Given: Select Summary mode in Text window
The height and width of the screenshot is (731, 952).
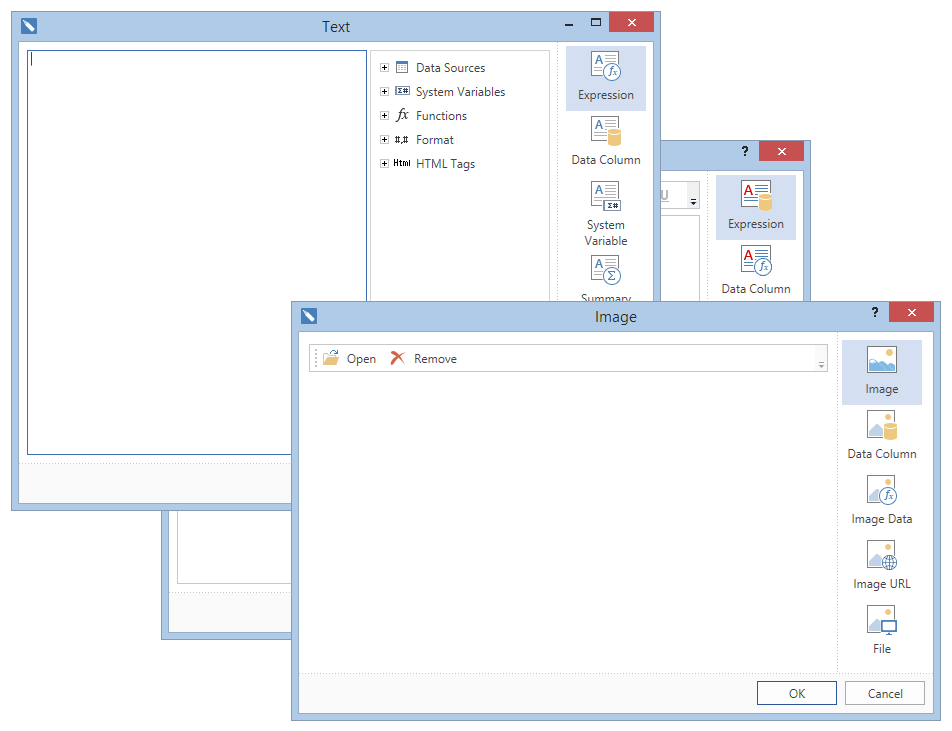Looking at the screenshot, I should 605,278.
